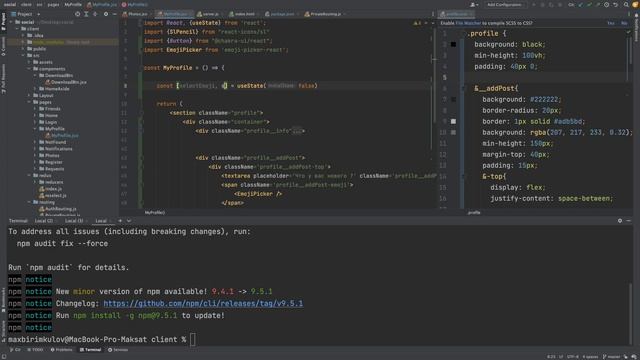This screenshot has width=640, height=360.
Task: Click the black color swatch on line 2 gutter
Action: point(453,44)
